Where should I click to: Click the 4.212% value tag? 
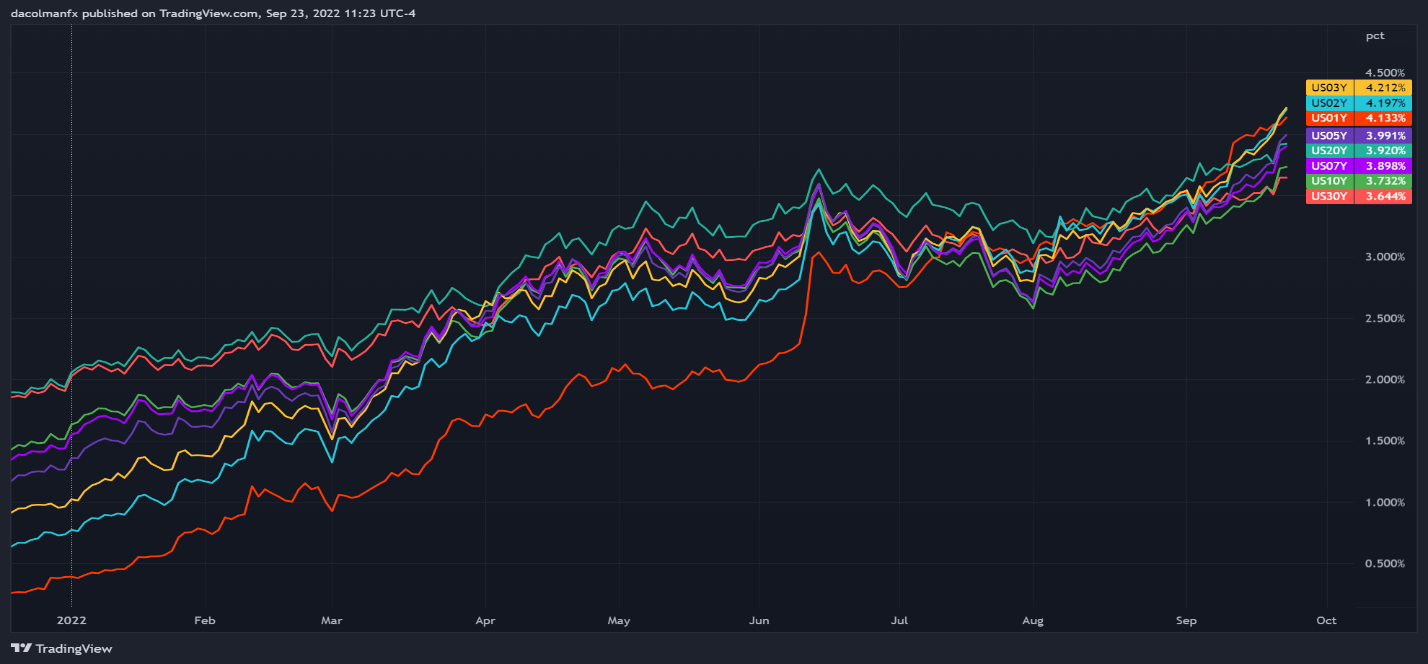point(1383,88)
